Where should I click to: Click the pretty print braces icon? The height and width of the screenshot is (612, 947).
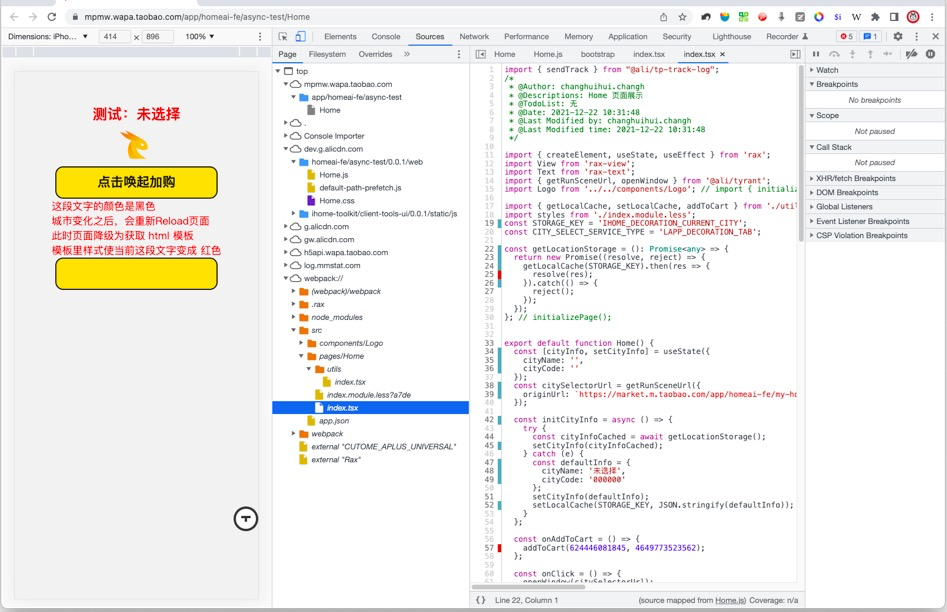481,600
